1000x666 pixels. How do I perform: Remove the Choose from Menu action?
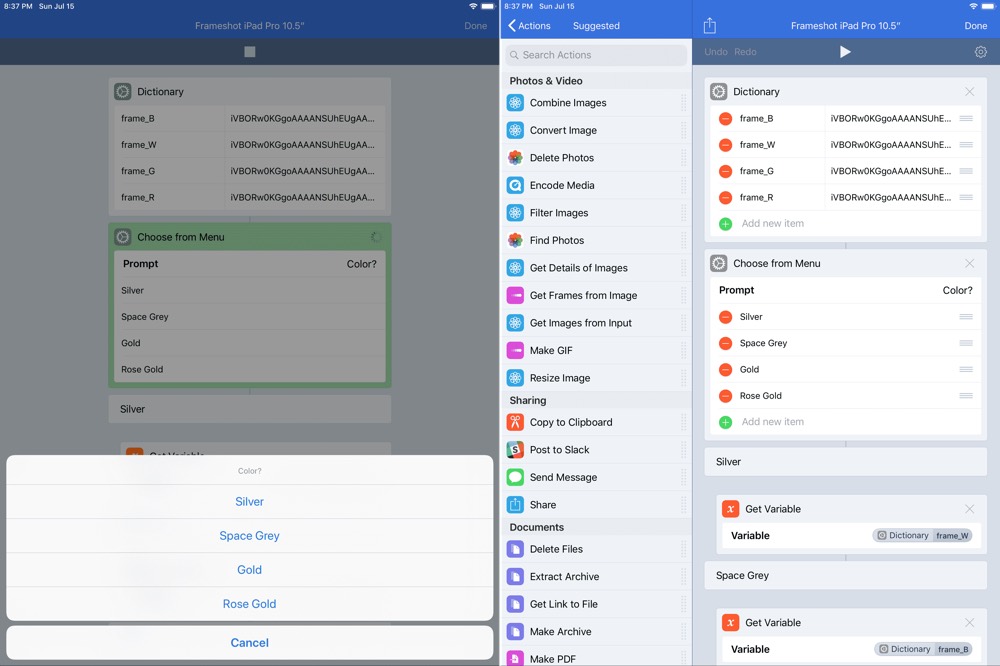click(969, 263)
